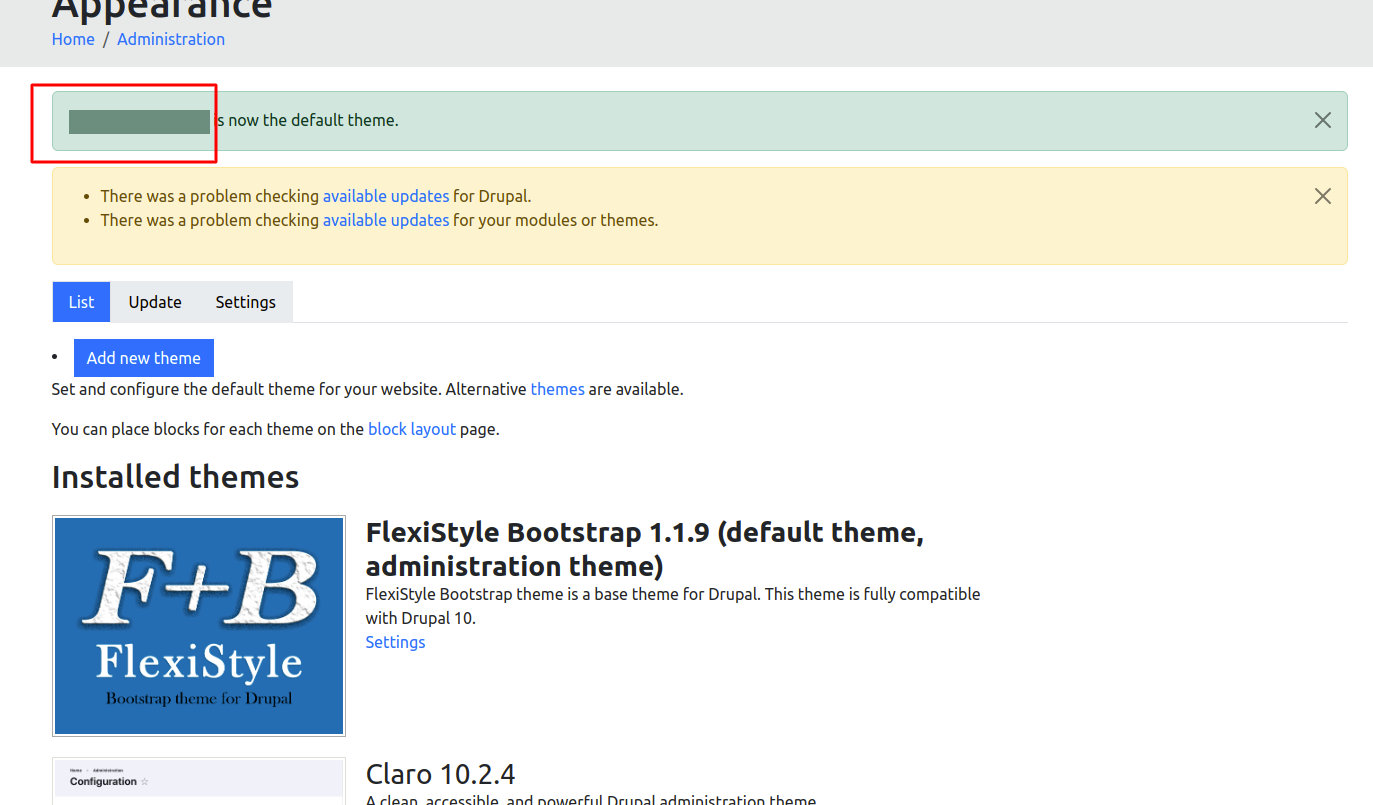Open Settings link under FlexiStyle Bootstrap
Image resolution: width=1373 pixels, height=805 pixels.
click(x=395, y=642)
